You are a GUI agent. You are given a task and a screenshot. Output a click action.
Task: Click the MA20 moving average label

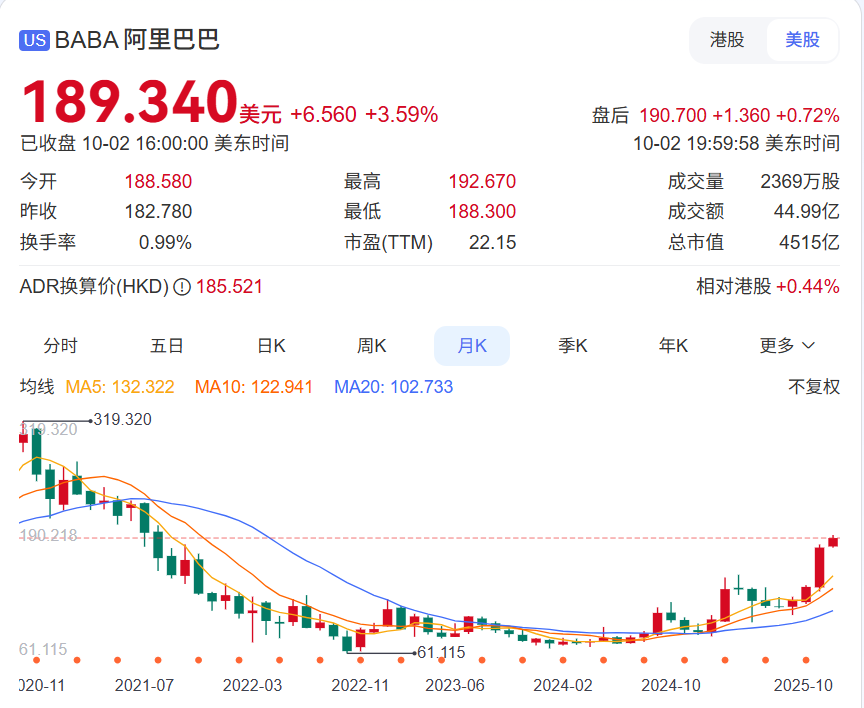click(393, 387)
